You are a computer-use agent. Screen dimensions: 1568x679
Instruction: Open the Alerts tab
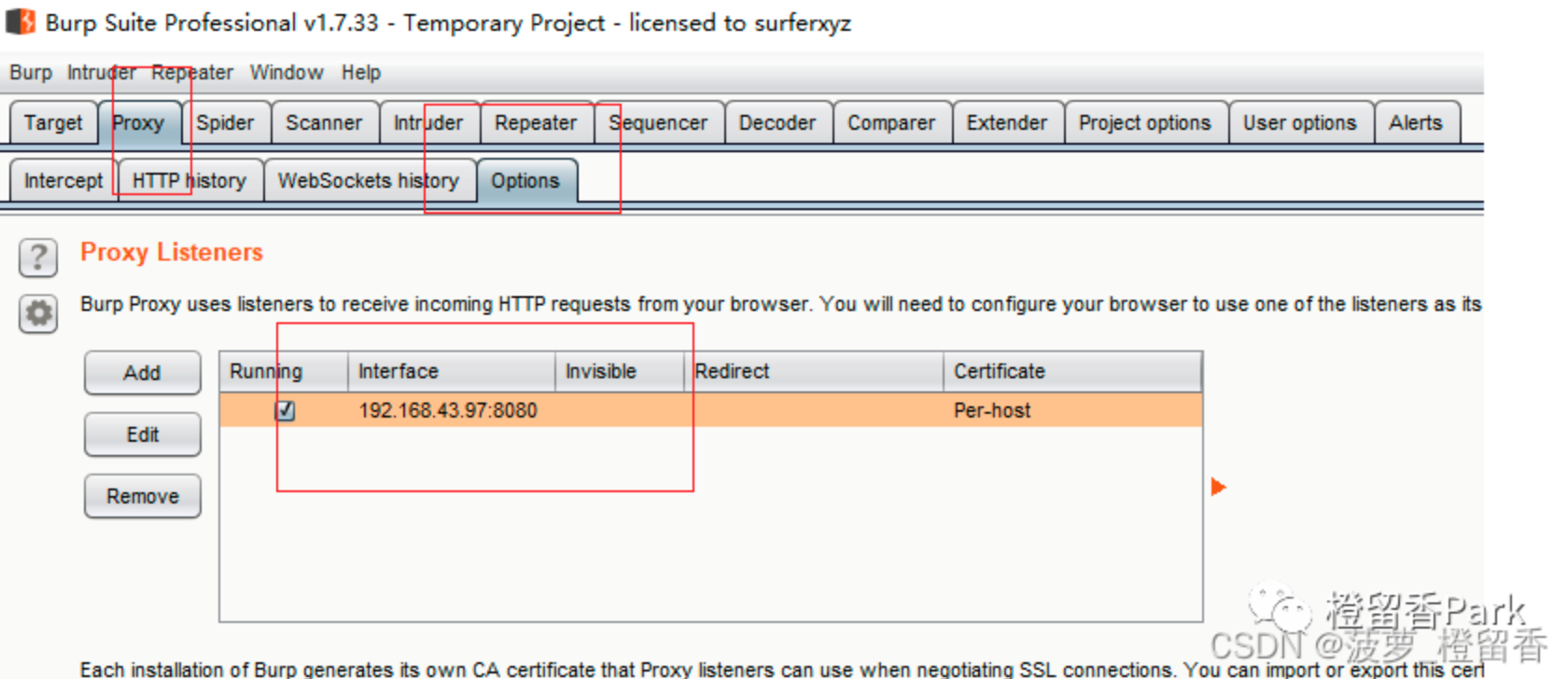1415,123
